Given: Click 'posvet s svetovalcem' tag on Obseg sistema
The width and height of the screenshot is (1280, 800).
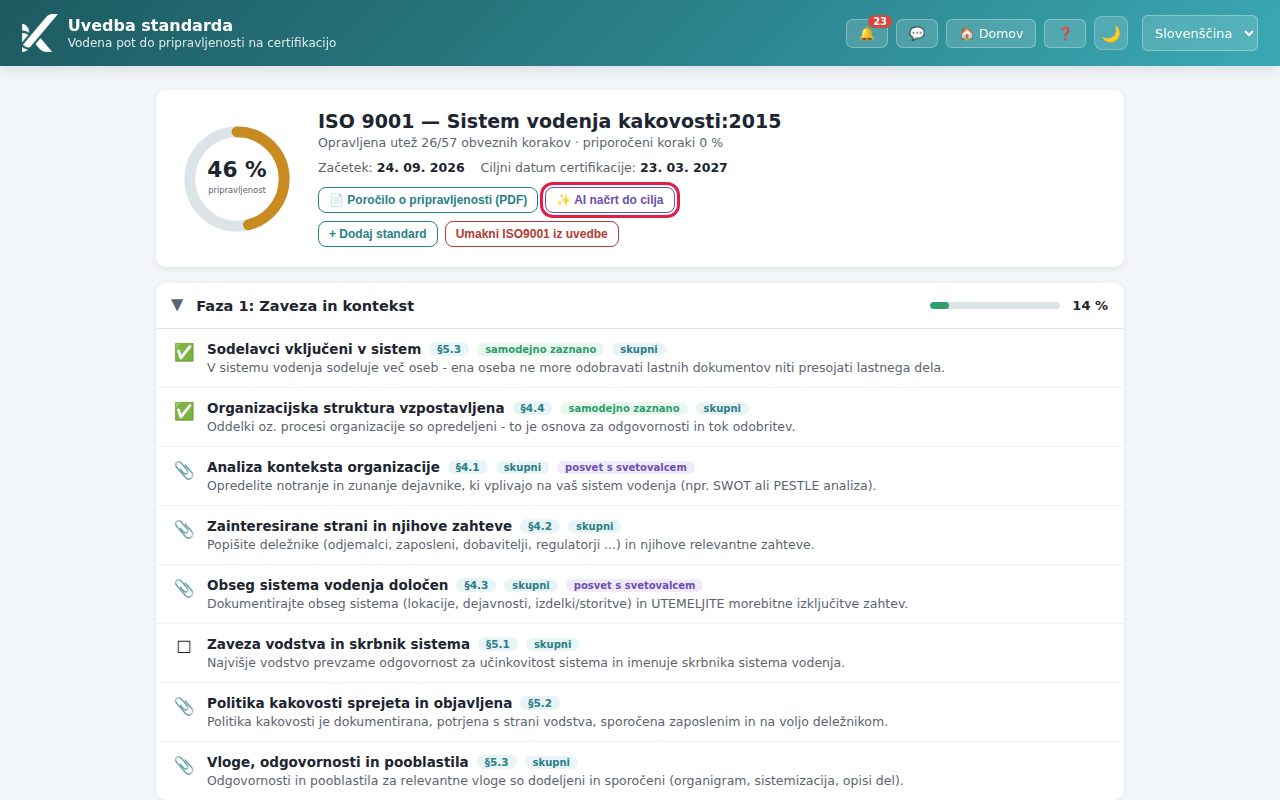Looking at the screenshot, I should [x=634, y=586].
